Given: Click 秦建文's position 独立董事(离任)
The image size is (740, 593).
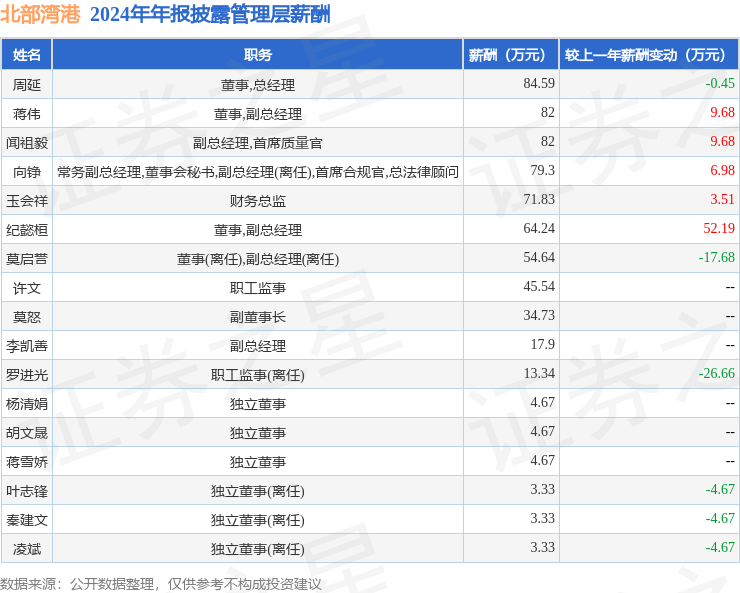Looking at the screenshot, I should 258,520.
